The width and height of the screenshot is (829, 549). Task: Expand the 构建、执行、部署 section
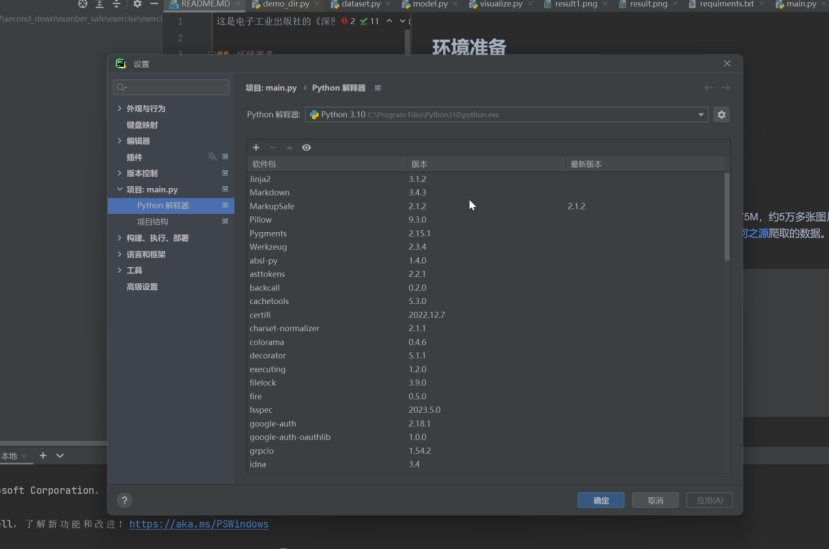tap(120, 238)
